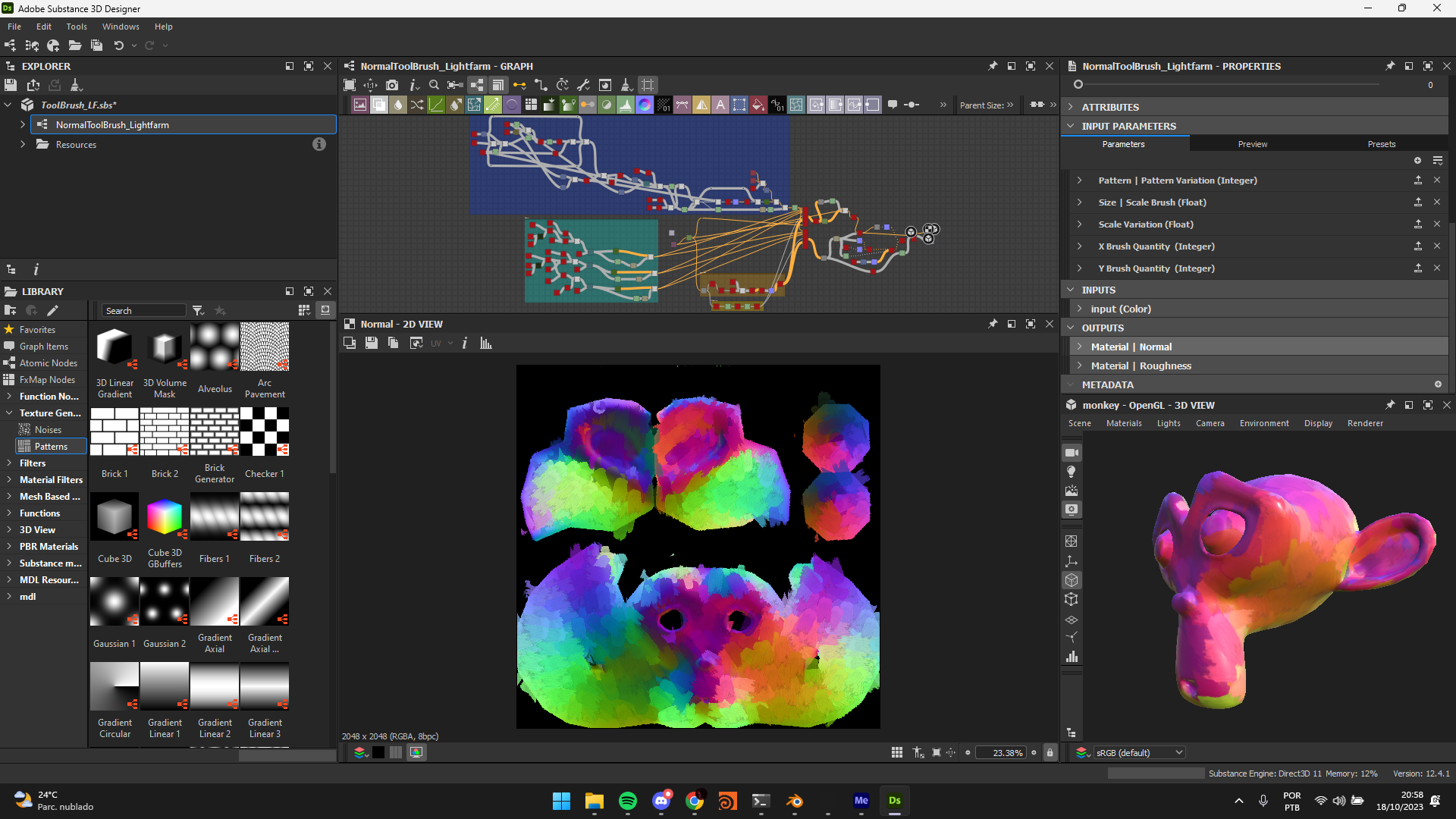Open the Tools menu
1456x819 pixels.
pyautogui.click(x=77, y=27)
